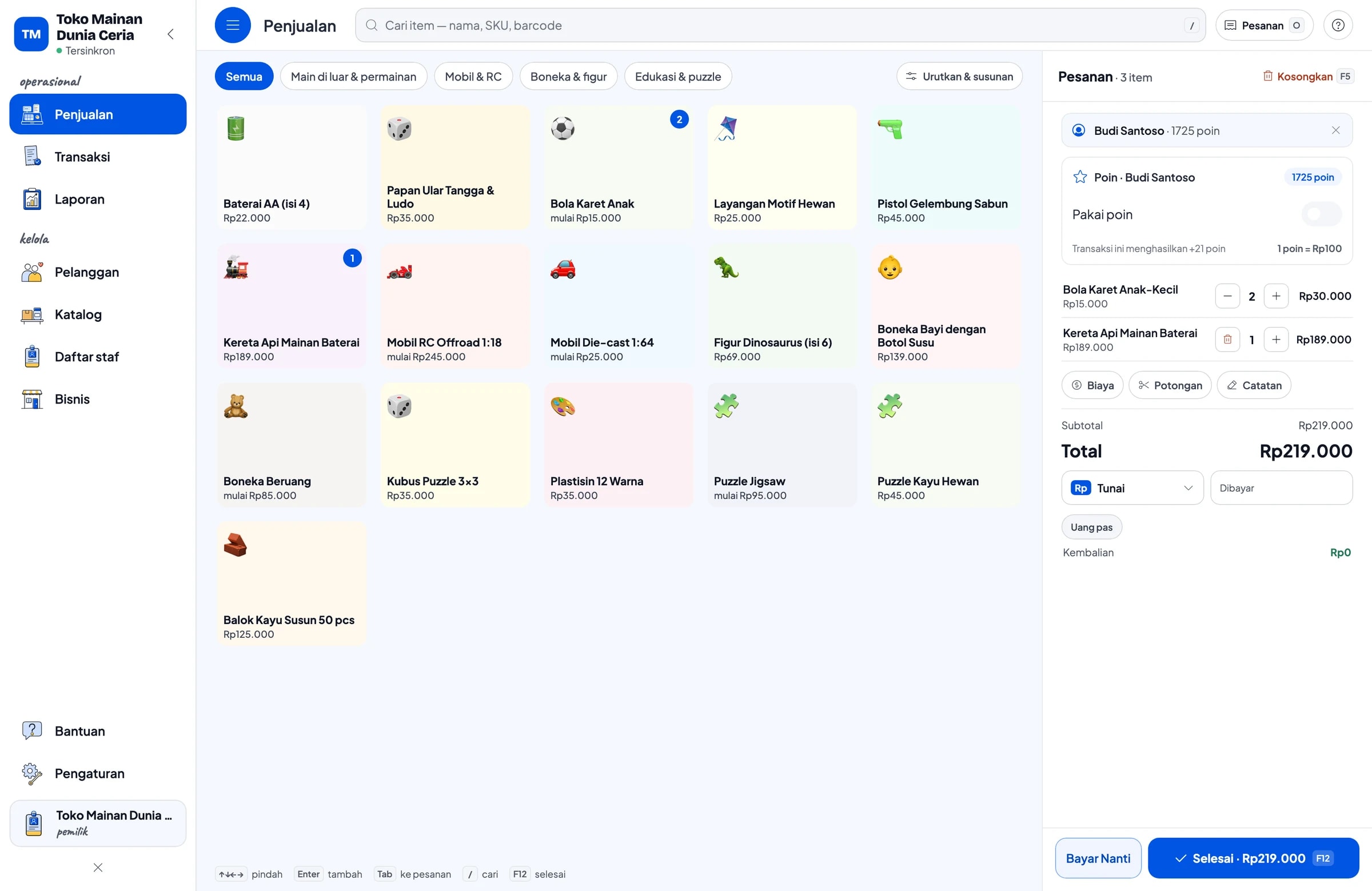Select the Uang pas chip

(x=1091, y=527)
